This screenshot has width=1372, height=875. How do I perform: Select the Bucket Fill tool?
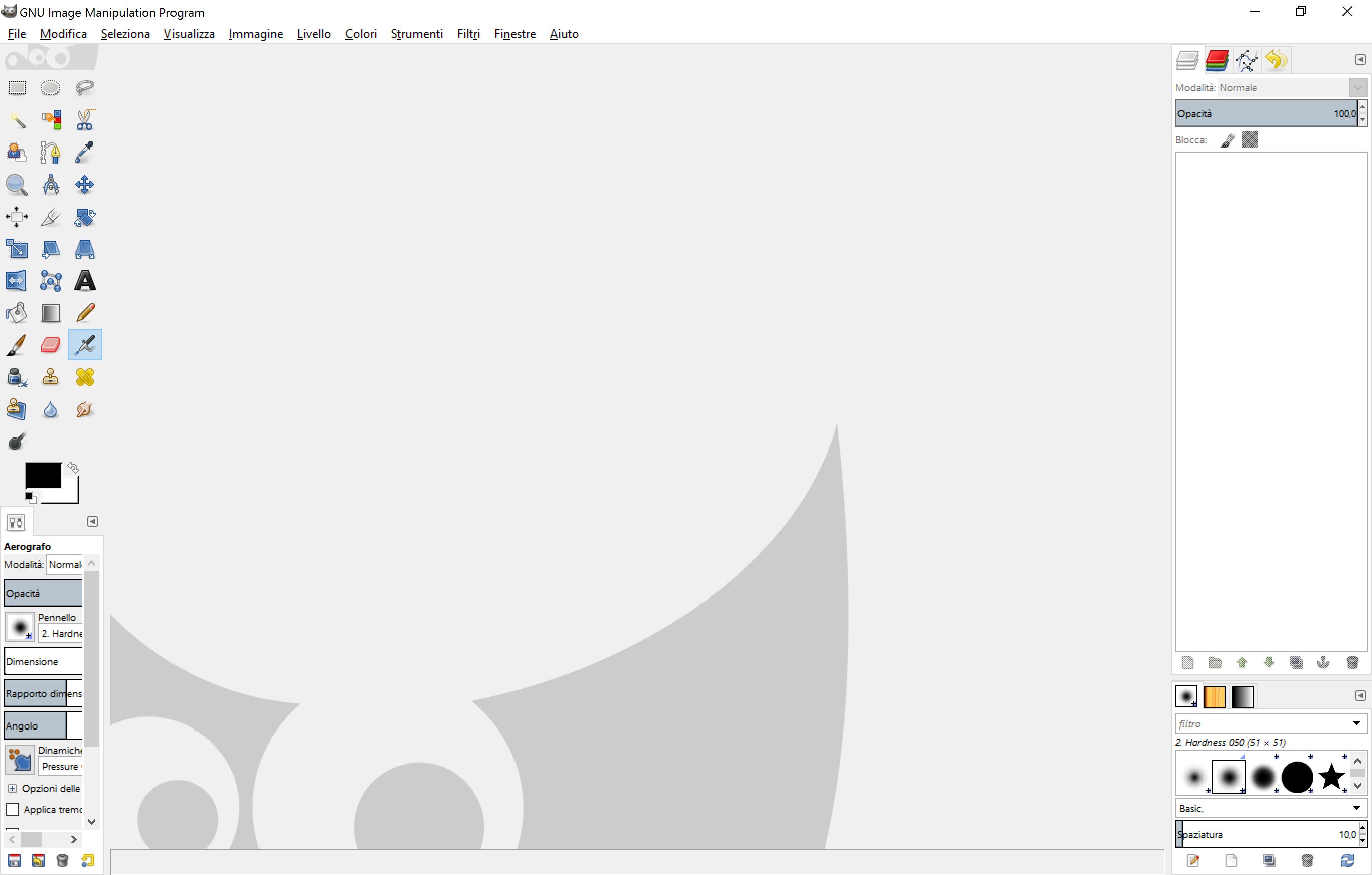pos(17,313)
